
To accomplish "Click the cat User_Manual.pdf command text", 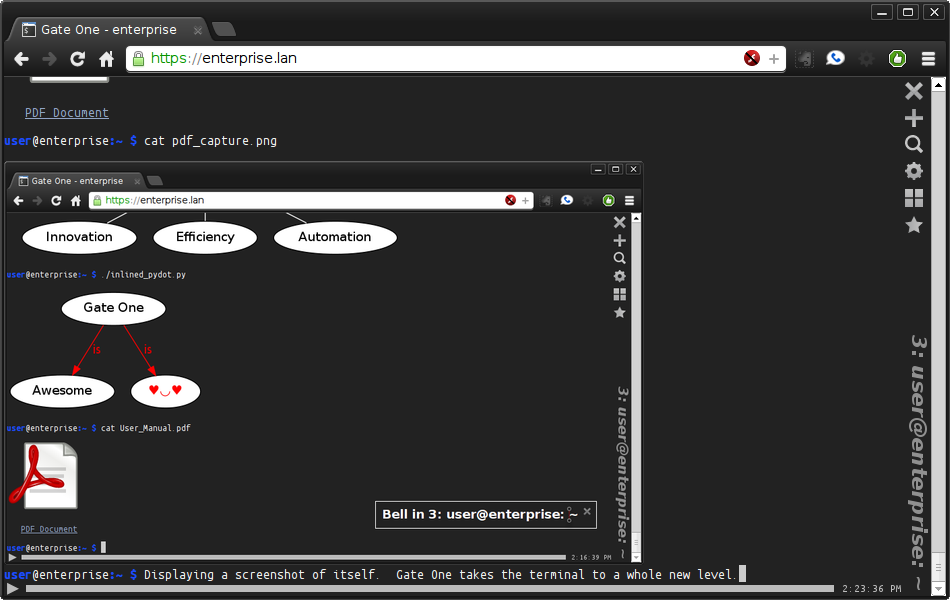I will [145, 428].
